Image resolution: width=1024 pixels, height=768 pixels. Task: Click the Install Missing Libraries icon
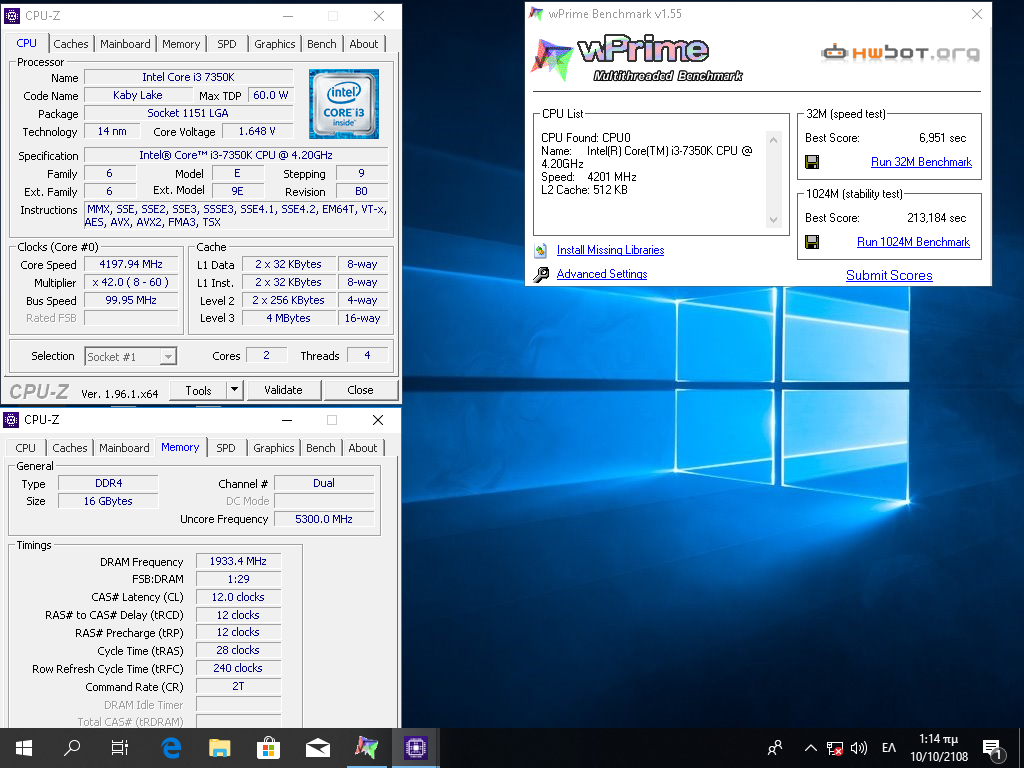(x=541, y=250)
